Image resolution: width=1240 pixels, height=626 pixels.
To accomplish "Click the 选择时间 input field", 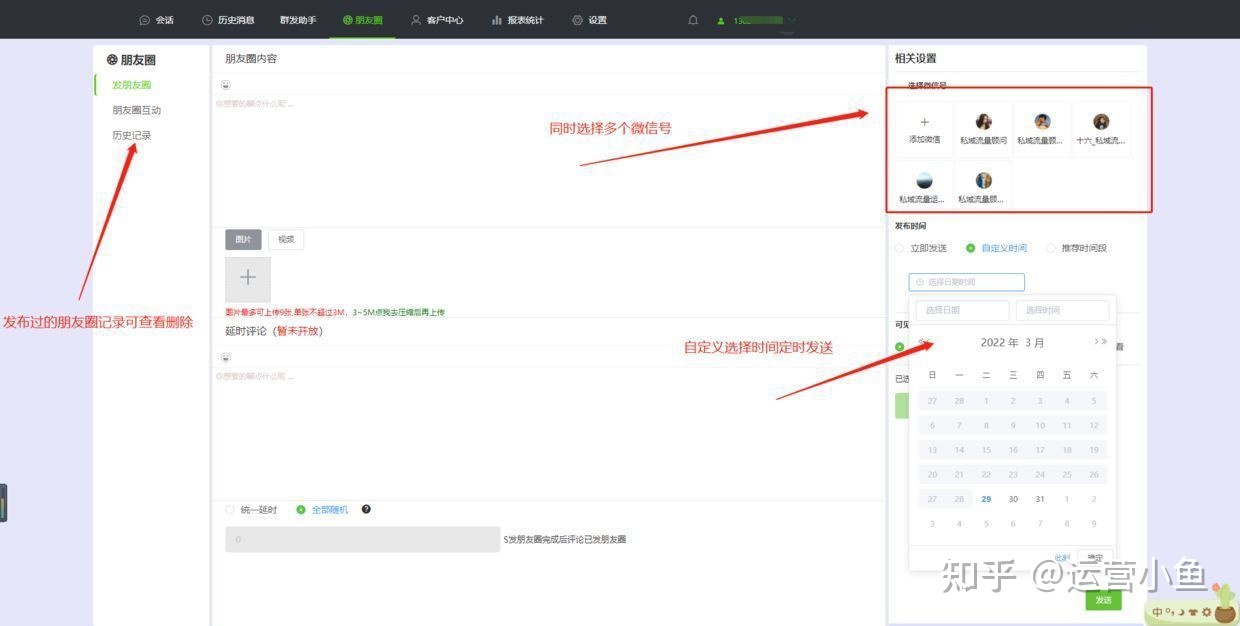I will (1062, 311).
